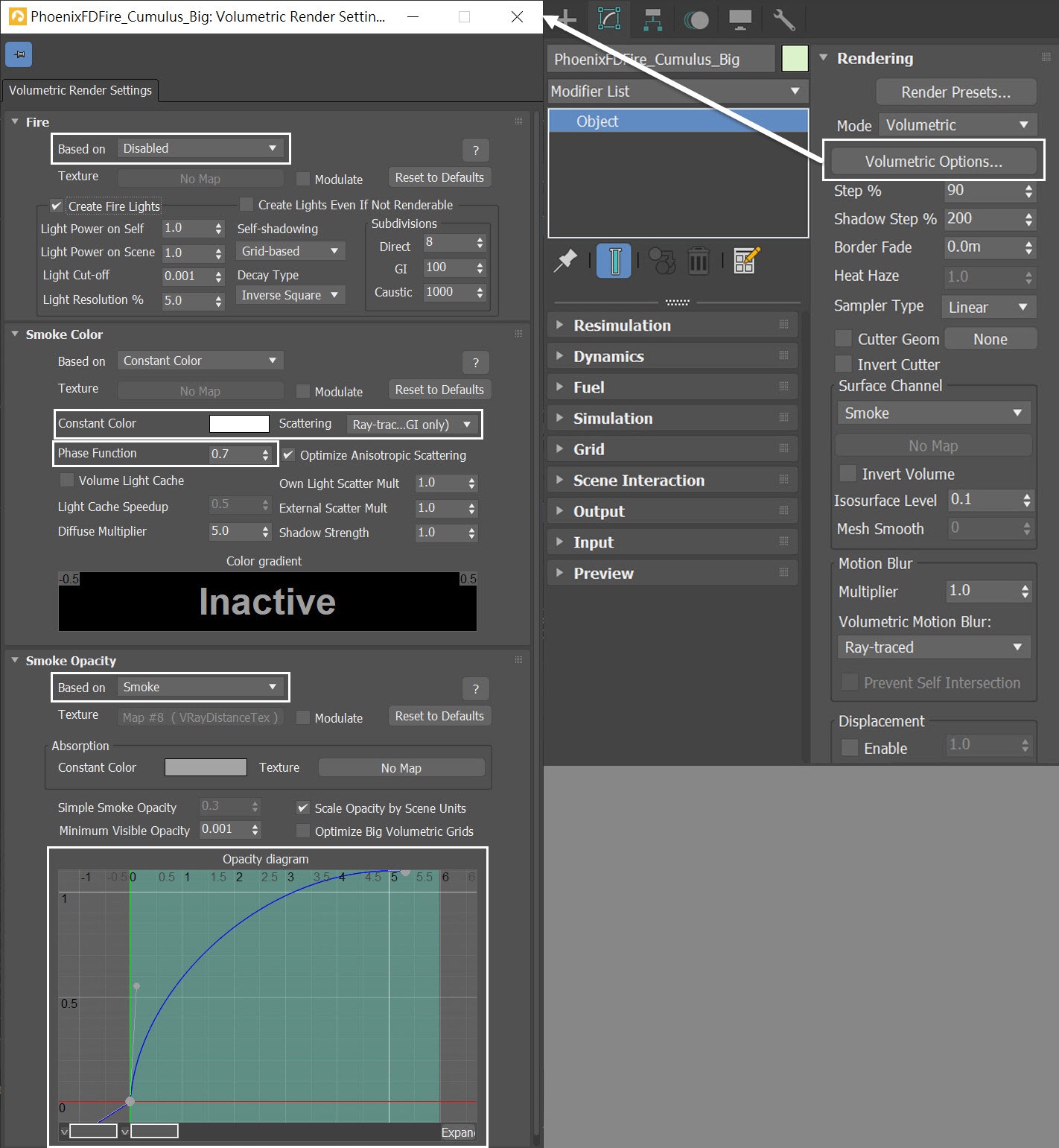Open Sampler Type Linear dropdown
Screen dimensions: 1059x1148
point(989,306)
